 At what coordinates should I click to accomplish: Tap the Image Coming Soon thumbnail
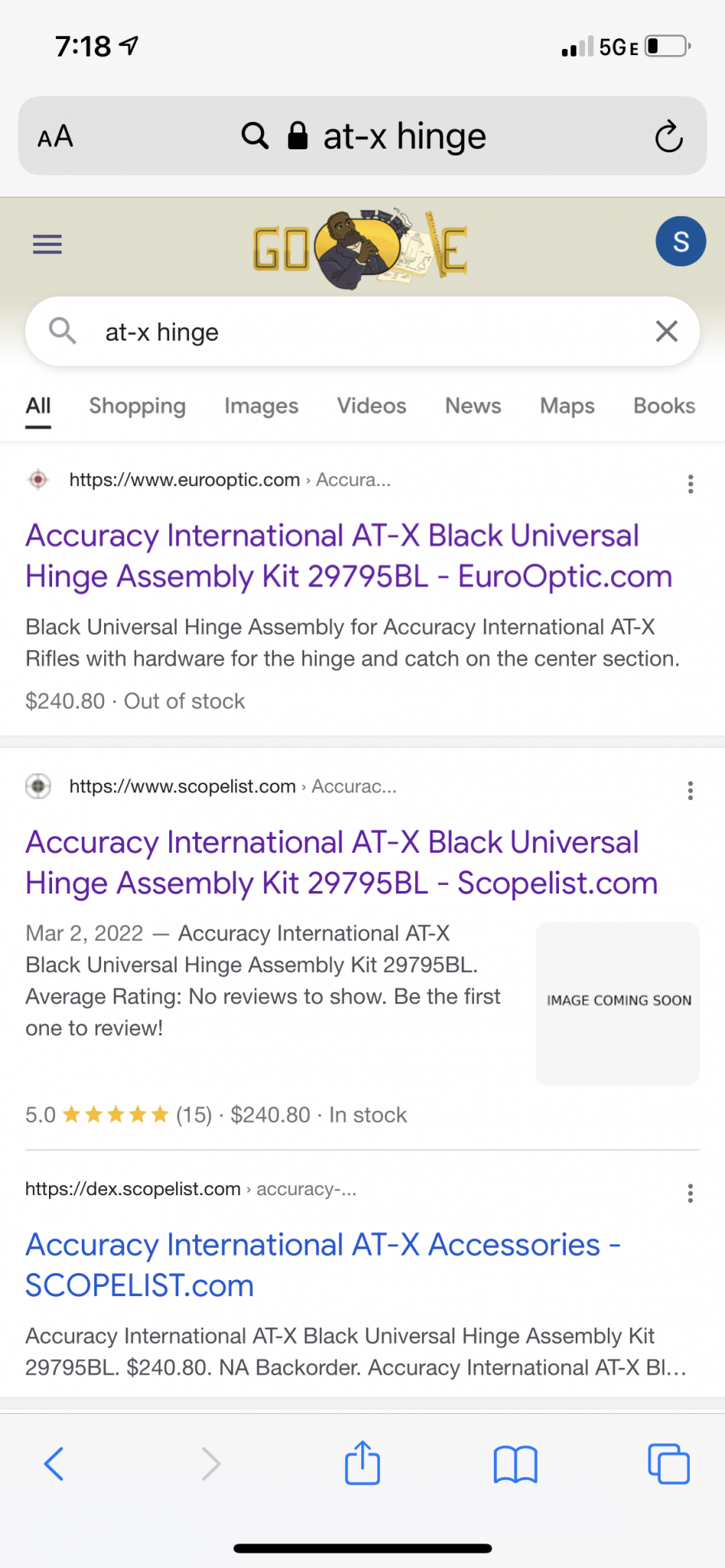tap(618, 1003)
